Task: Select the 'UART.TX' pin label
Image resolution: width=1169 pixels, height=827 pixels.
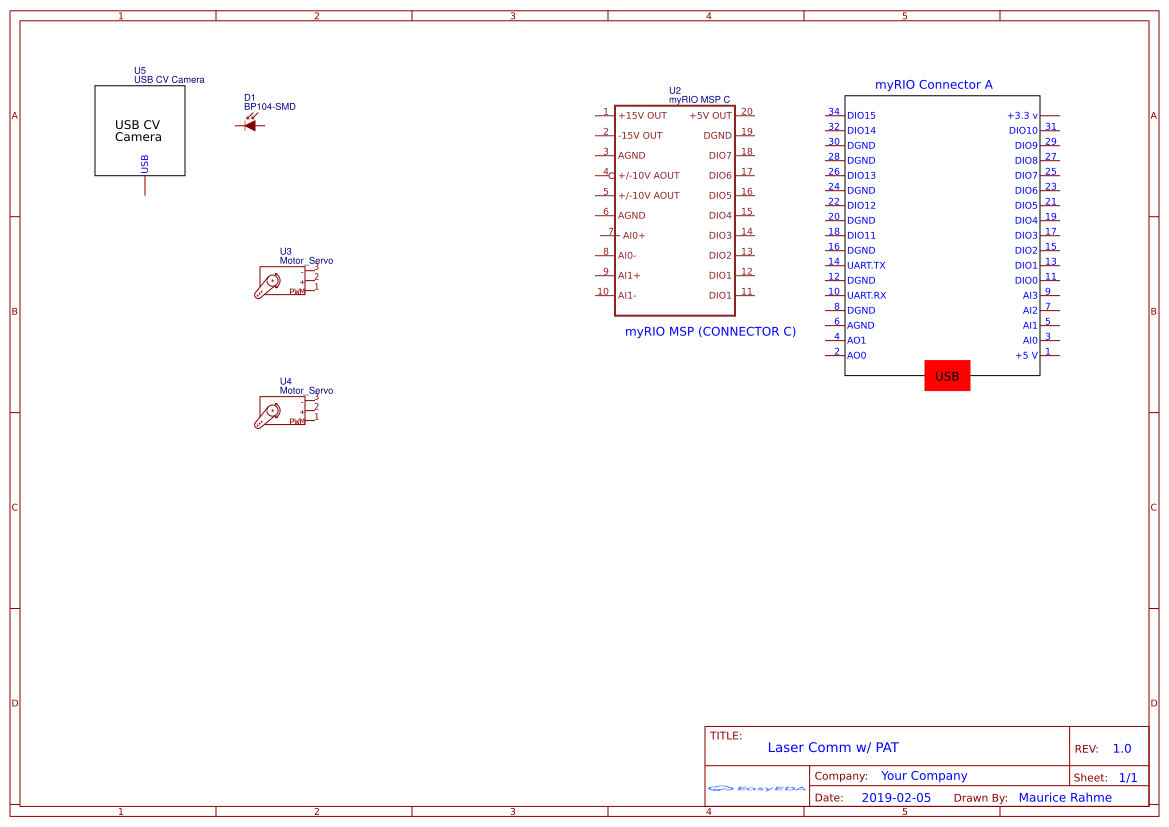Action: [x=866, y=265]
